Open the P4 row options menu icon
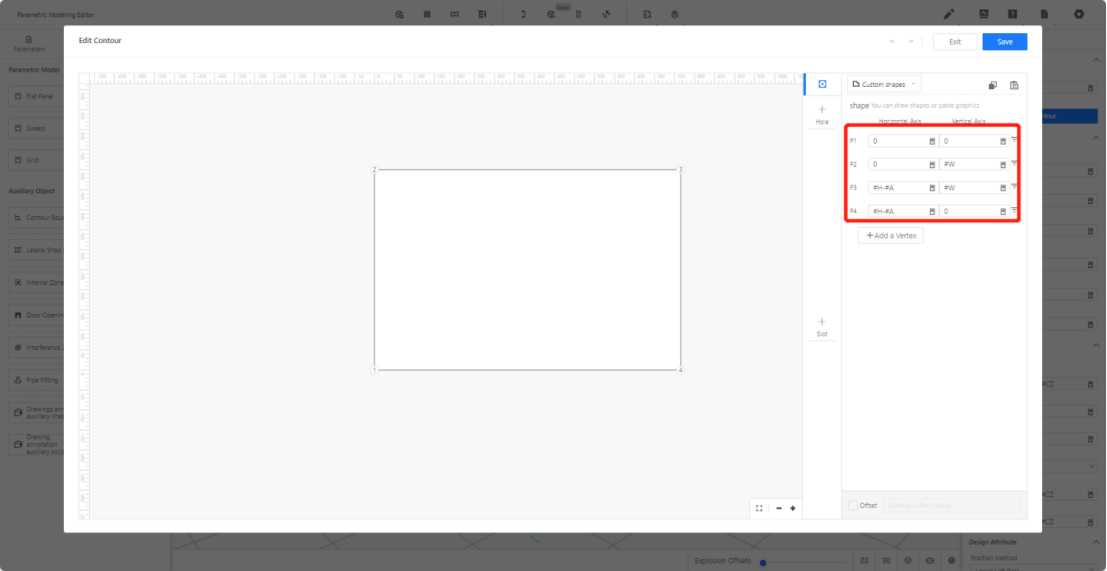Image resolution: width=1107 pixels, height=571 pixels. pyautogui.click(x=1014, y=211)
